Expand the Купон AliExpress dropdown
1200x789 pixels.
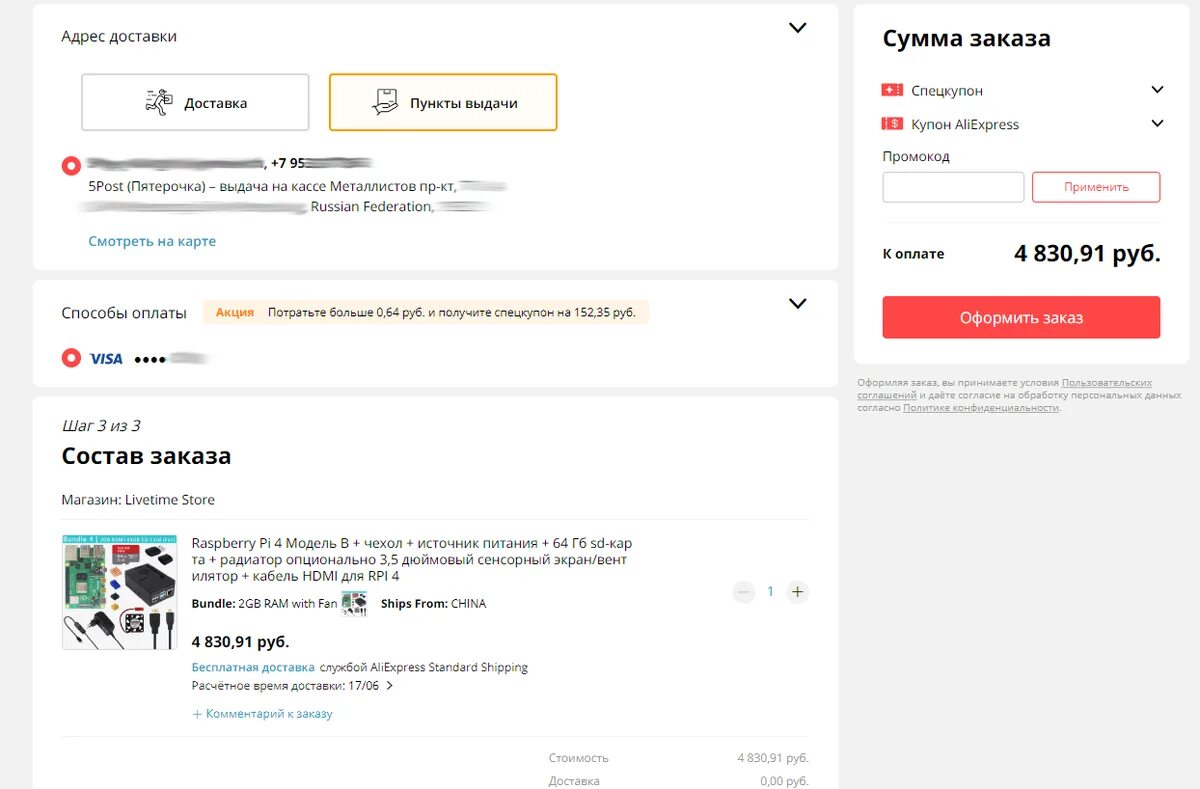coord(1157,124)
